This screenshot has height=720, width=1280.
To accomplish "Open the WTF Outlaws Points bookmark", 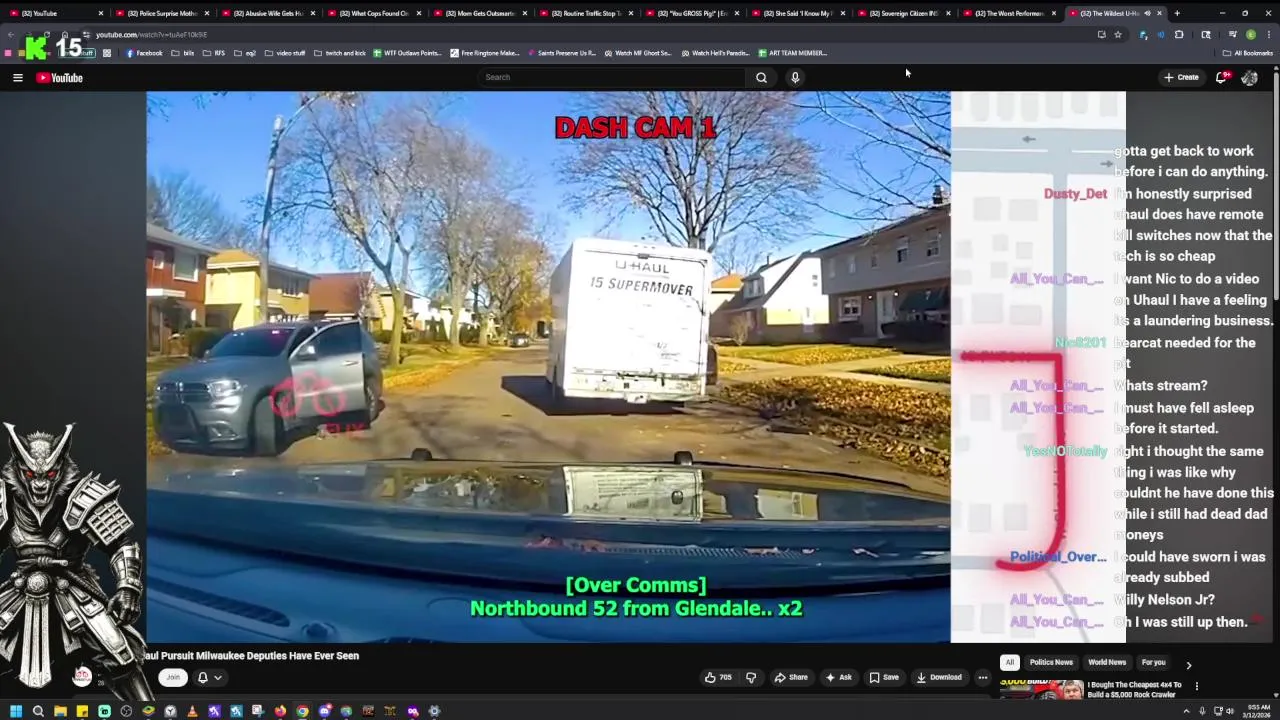I will coord(406,53).
